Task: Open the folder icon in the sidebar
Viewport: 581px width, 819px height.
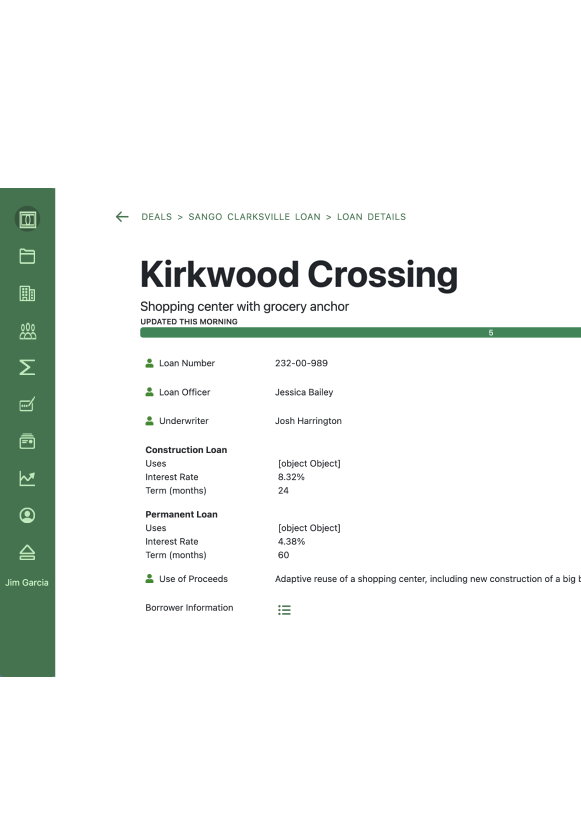Action: tap(27, 256)
